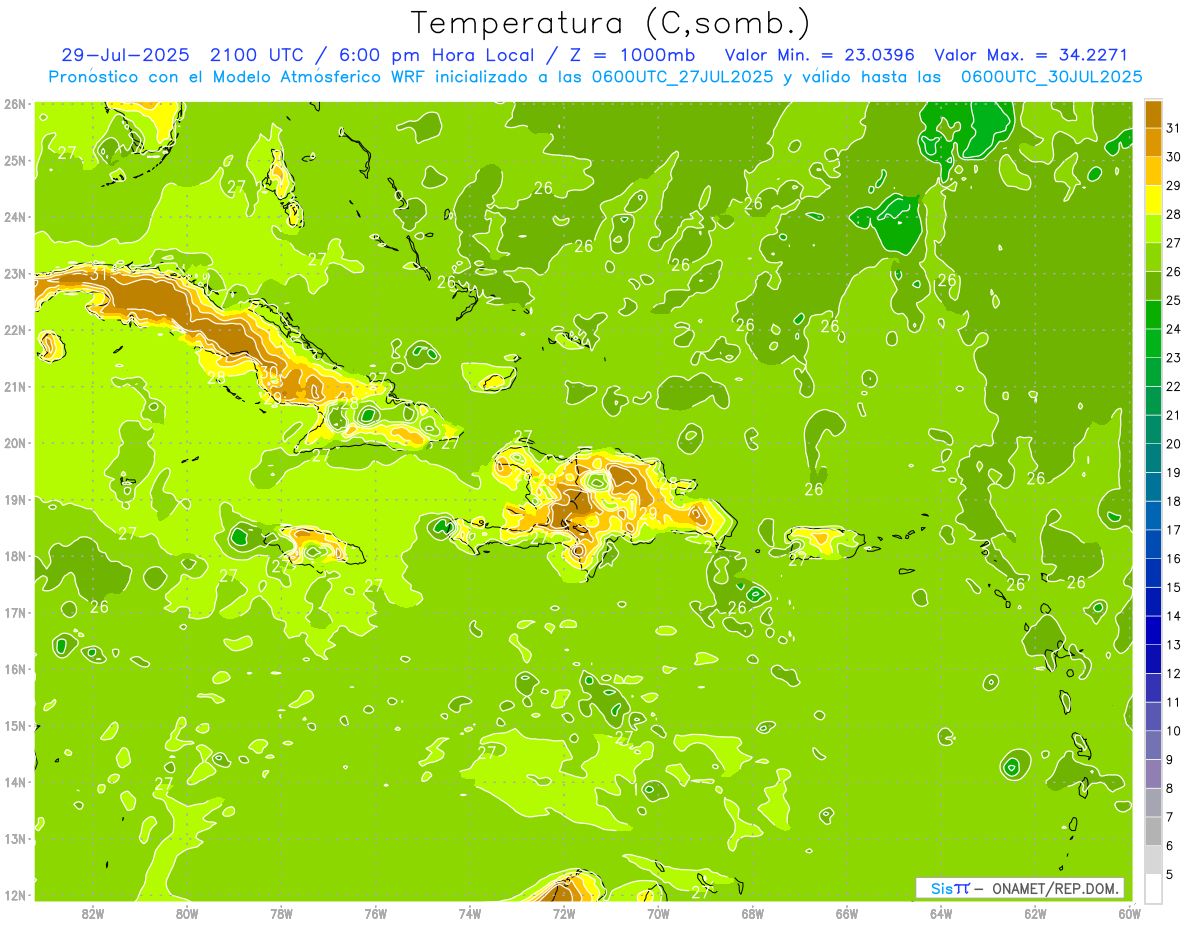Click the color scale label "25"
1200x927 pixels.
[1173, 300]
